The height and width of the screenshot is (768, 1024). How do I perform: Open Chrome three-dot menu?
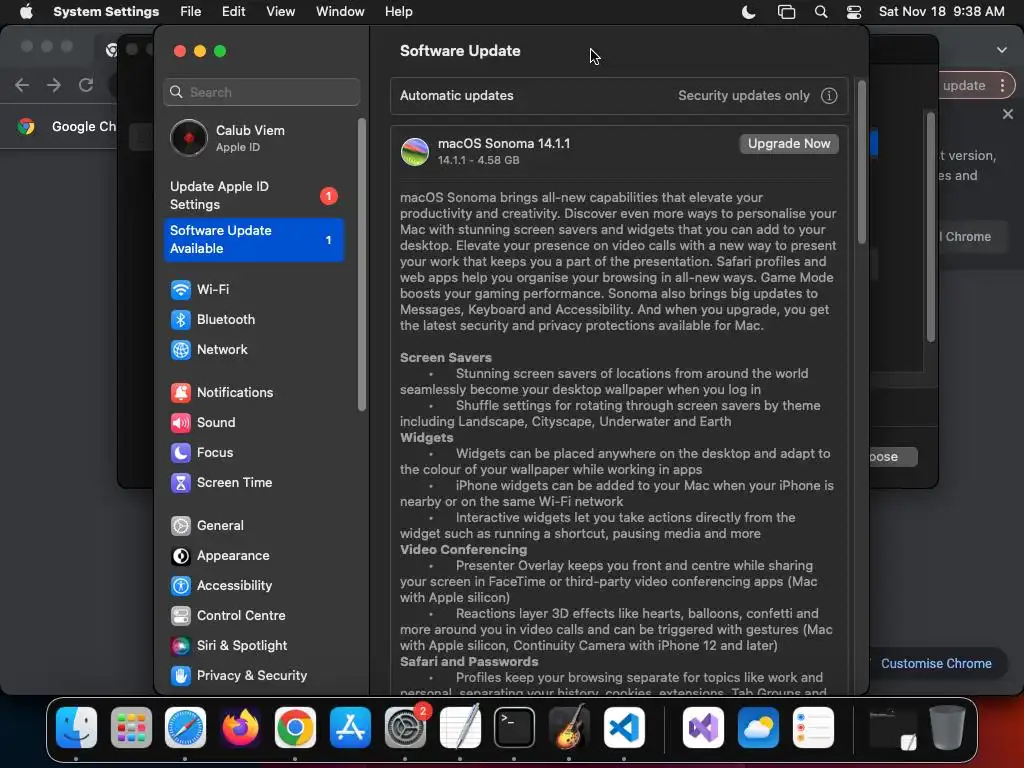1002,86
